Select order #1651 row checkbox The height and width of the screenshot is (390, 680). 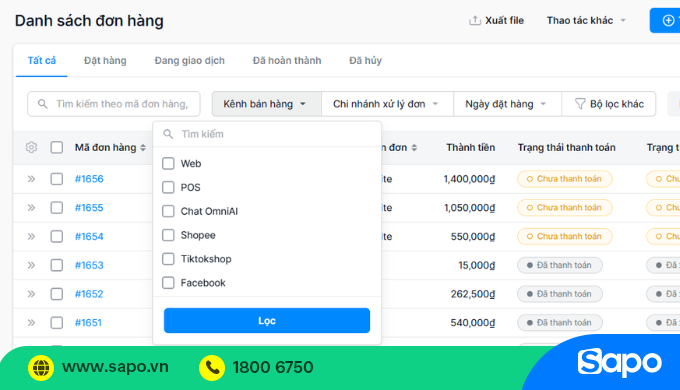[57, 323]
